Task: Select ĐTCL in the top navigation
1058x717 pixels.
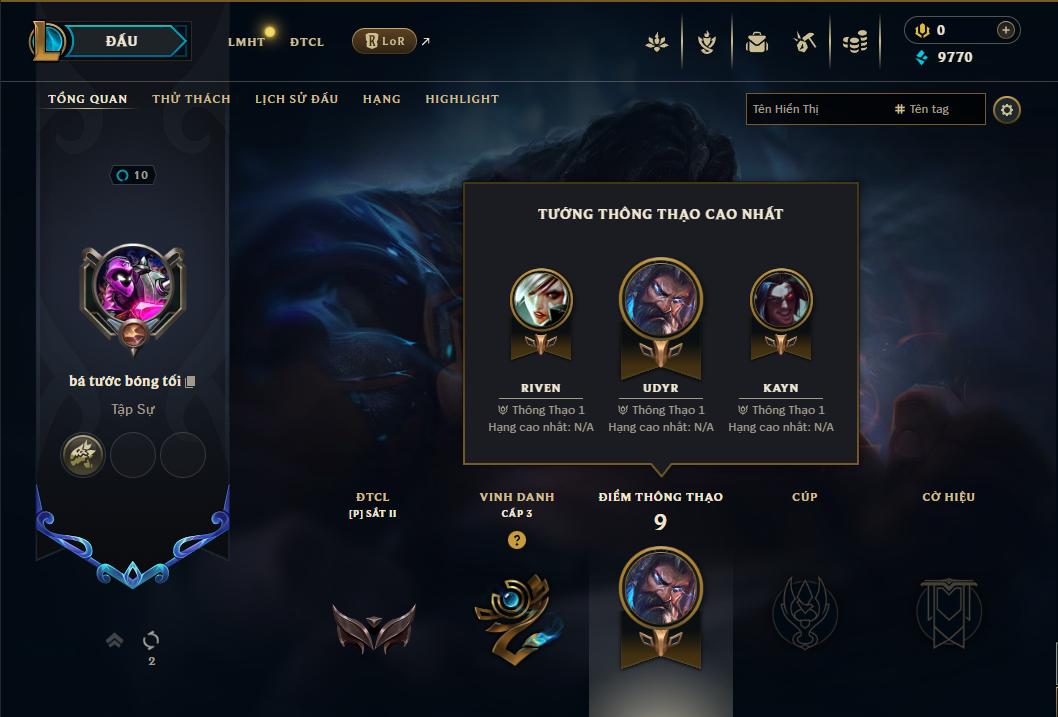Action: (x=307, y=42)
